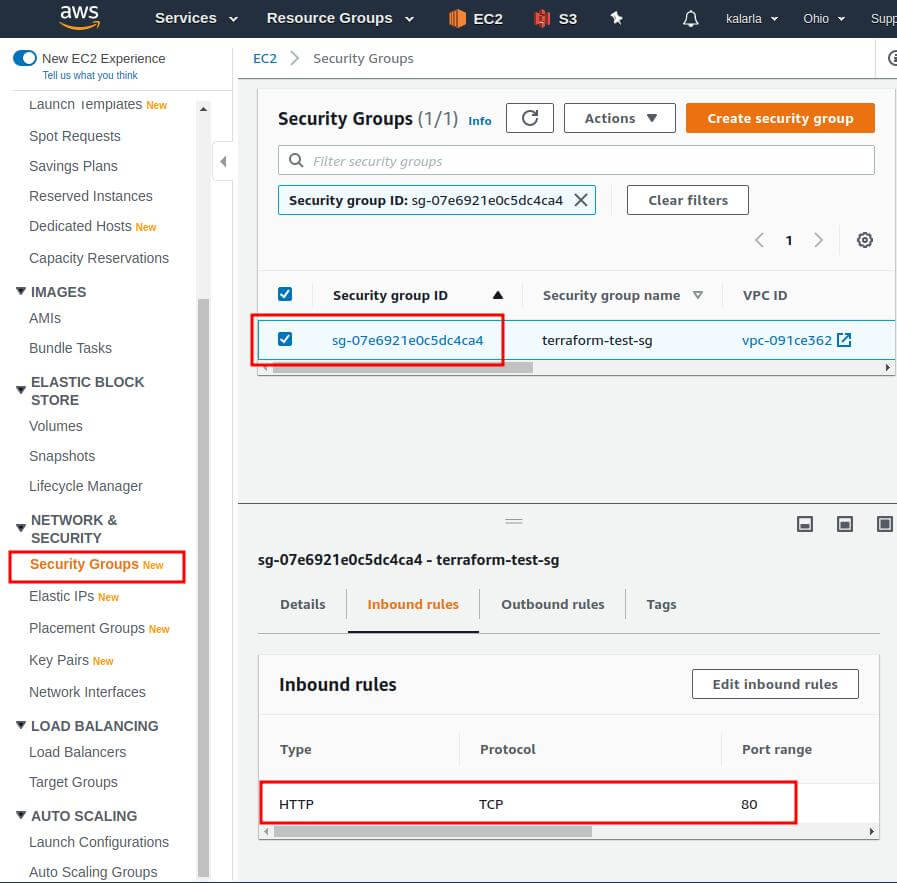Image resolution: width=897 pixels, height=883 pixels.
Task: Open the preferences gear icon
Action: 865,240
